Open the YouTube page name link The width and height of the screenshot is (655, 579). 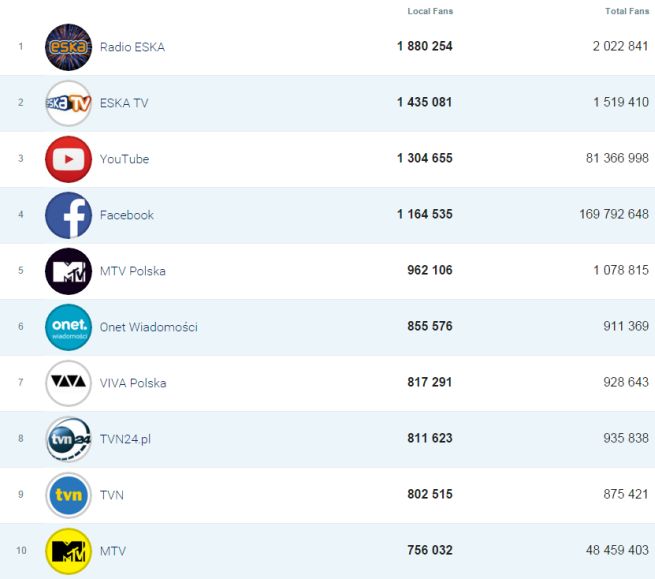click(x=124, y=159)
